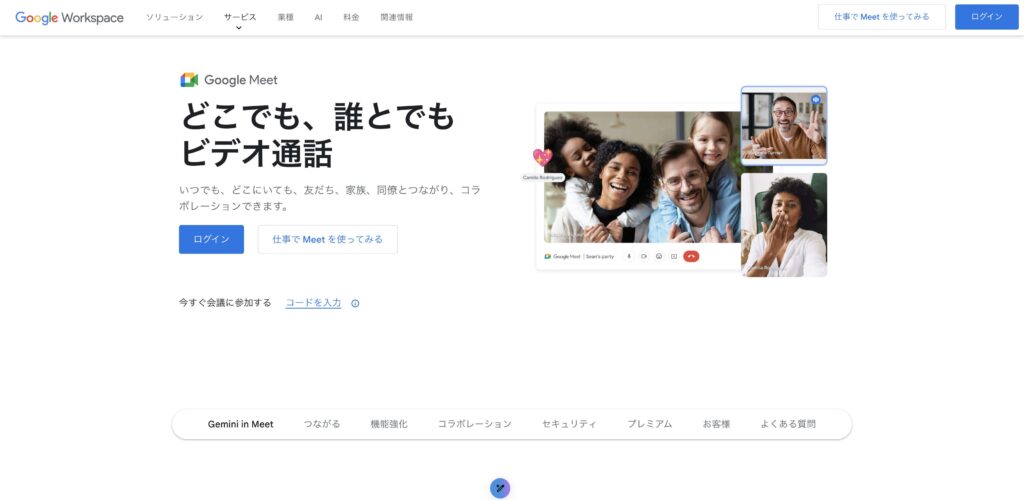The image size is (1024, 500).
Task: Click the Gemini sparkle icon at page bottom
Action: click(x=500, y=488)
